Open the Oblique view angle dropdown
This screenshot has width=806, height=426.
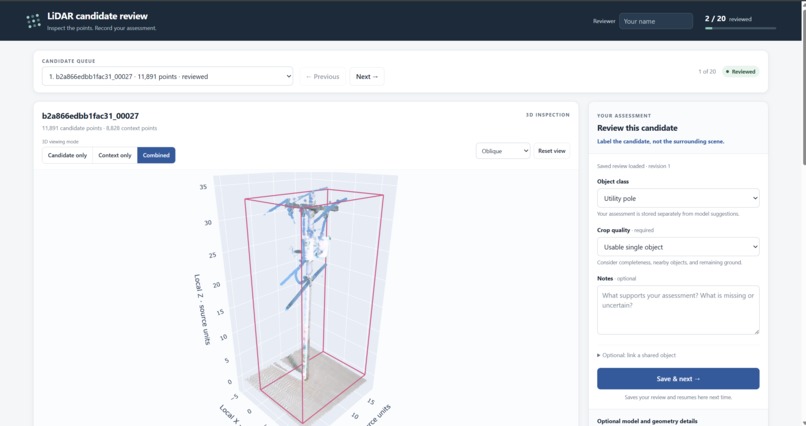click(503, 151)
